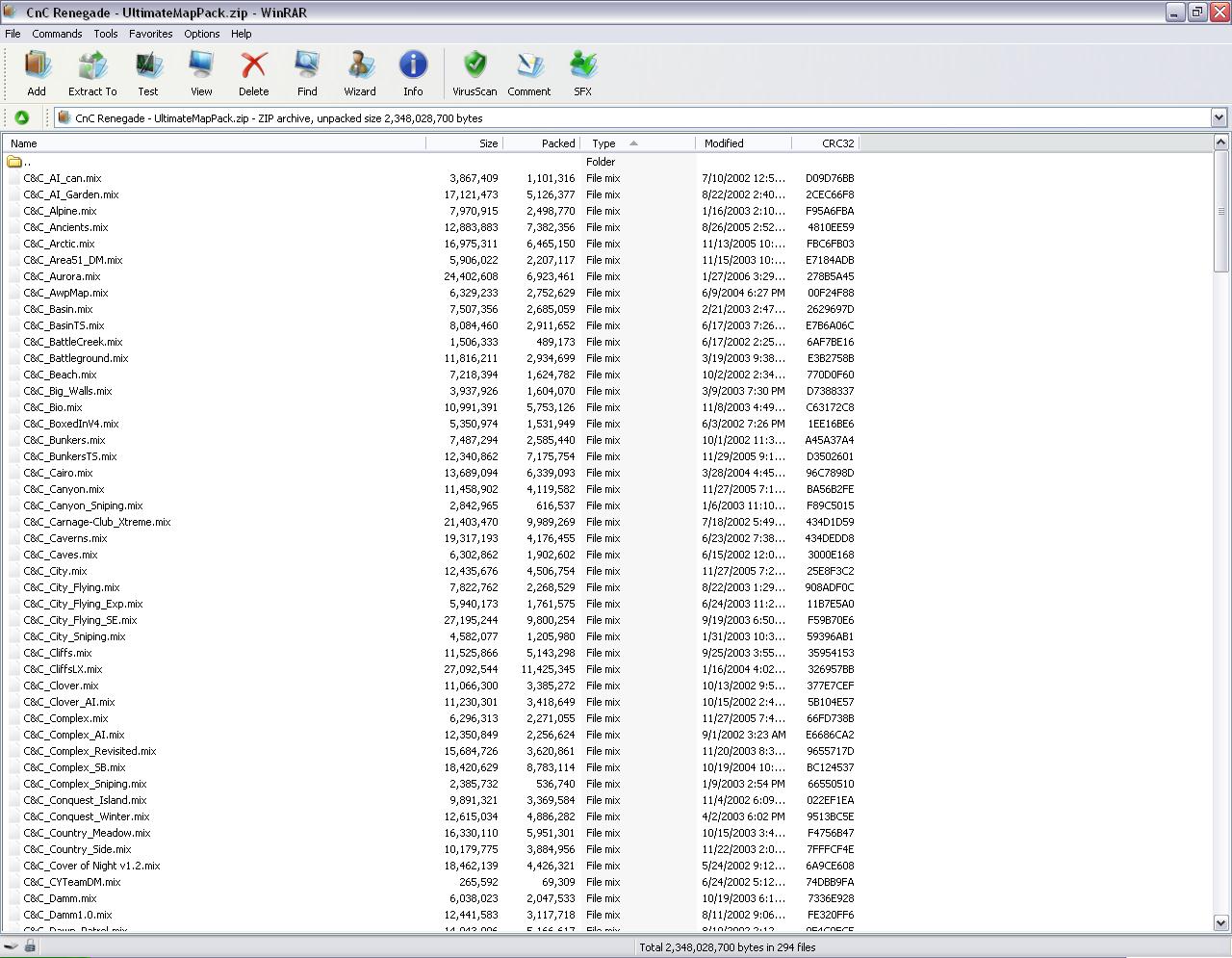Click the red Delete icon
This screenshot has height=958, width=1232.
[253, 74]
